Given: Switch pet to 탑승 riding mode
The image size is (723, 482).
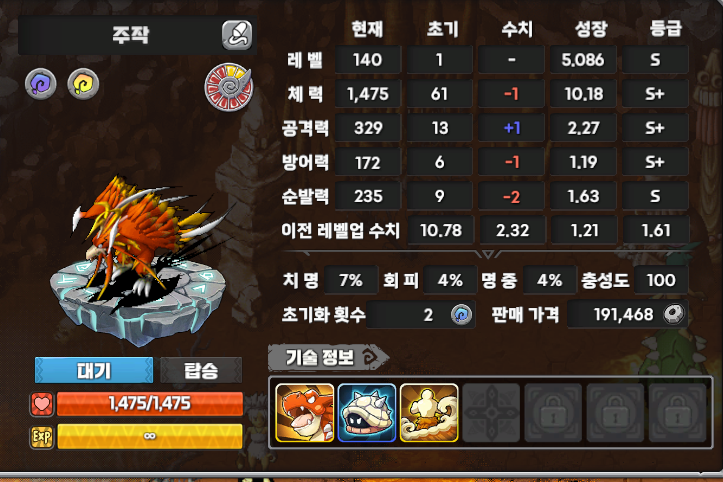Looking at the screenshot, I should coord(201,370).
